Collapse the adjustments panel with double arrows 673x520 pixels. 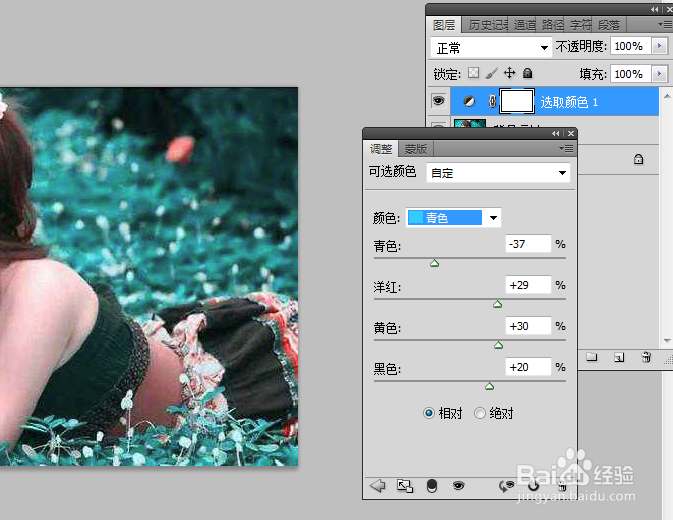(x=555, y=133)
